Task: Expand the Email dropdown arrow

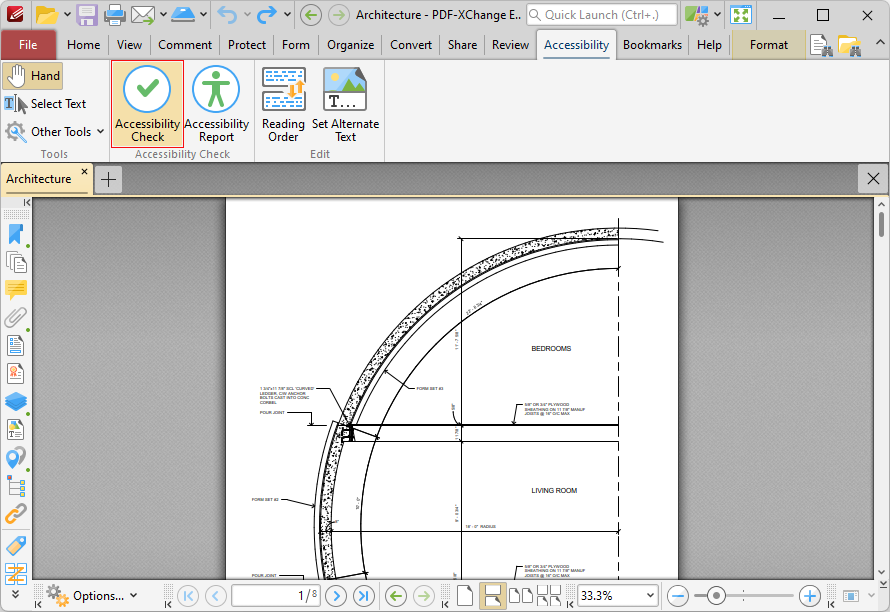Action: [x=163, y=15]
